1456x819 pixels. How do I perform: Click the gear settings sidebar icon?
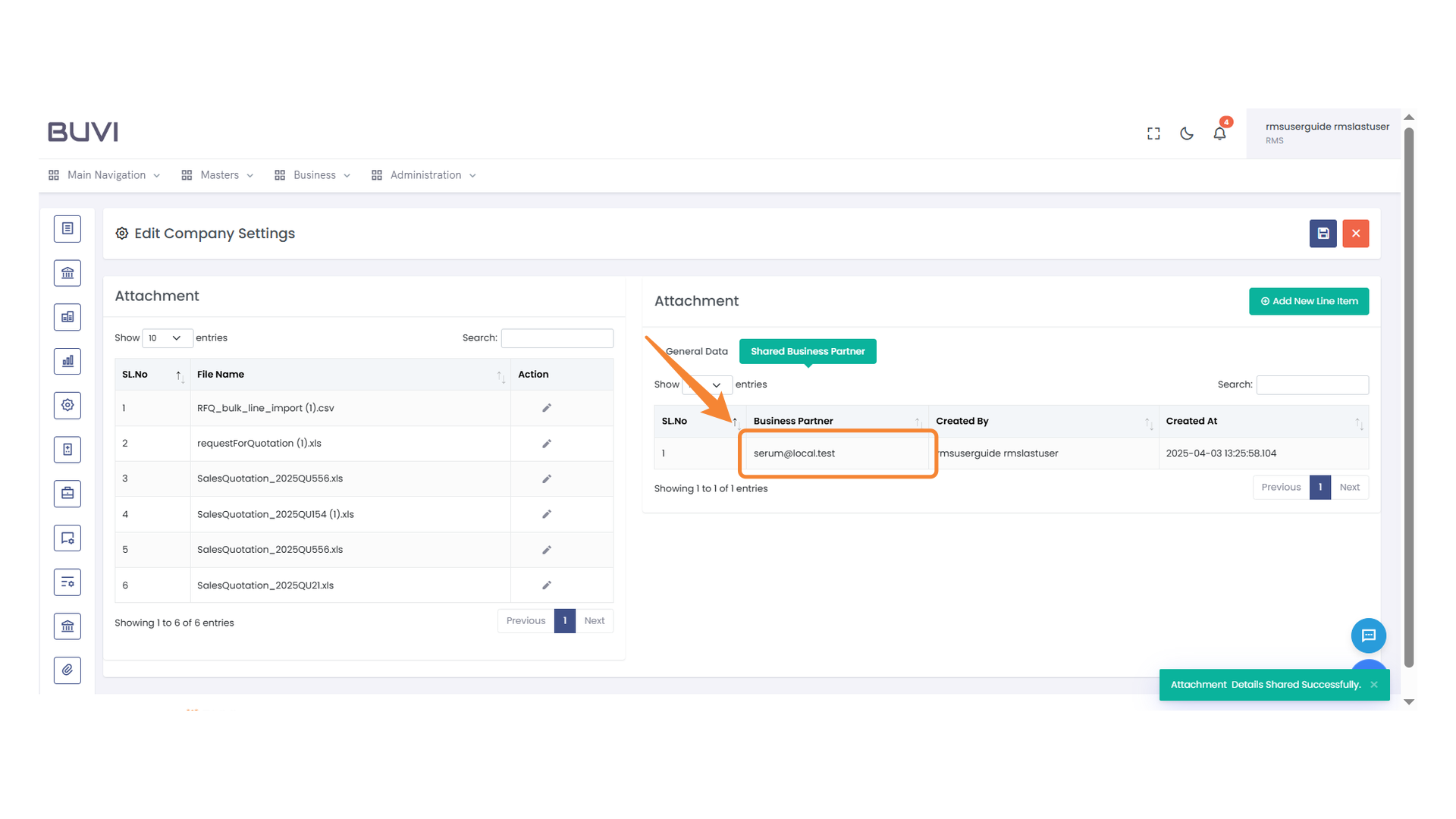tap(67, 405)
